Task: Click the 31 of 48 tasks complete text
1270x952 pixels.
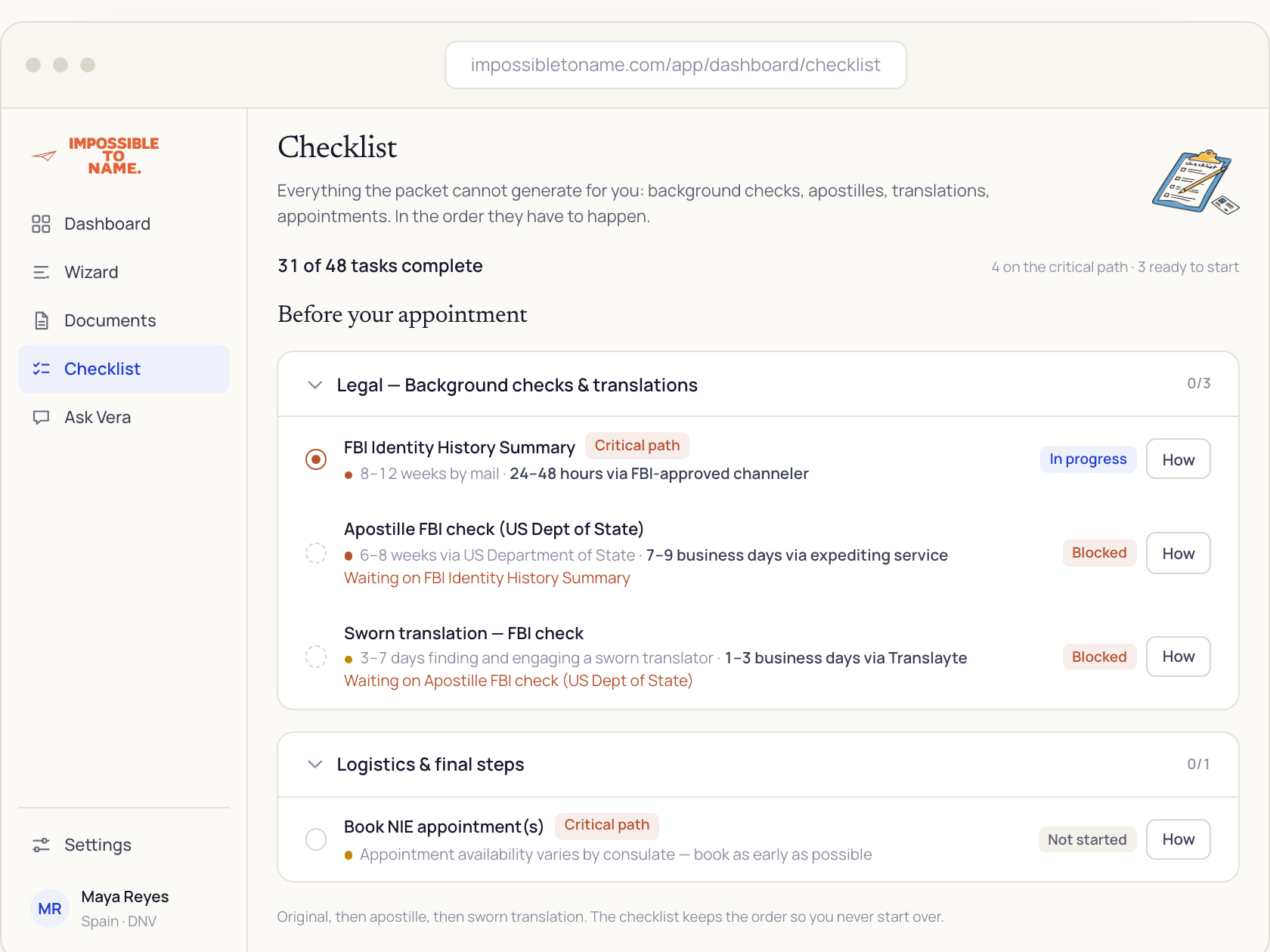Action: (379, 266)
